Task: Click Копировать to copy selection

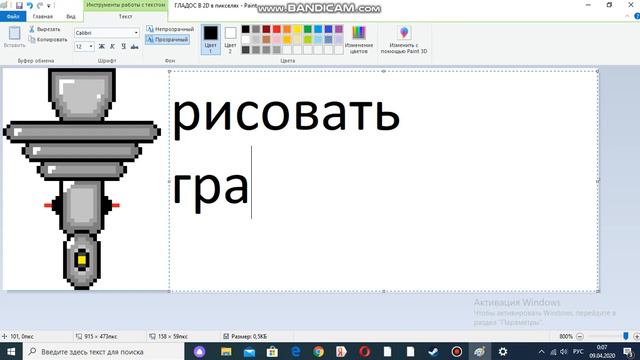Action: point(48,40)
